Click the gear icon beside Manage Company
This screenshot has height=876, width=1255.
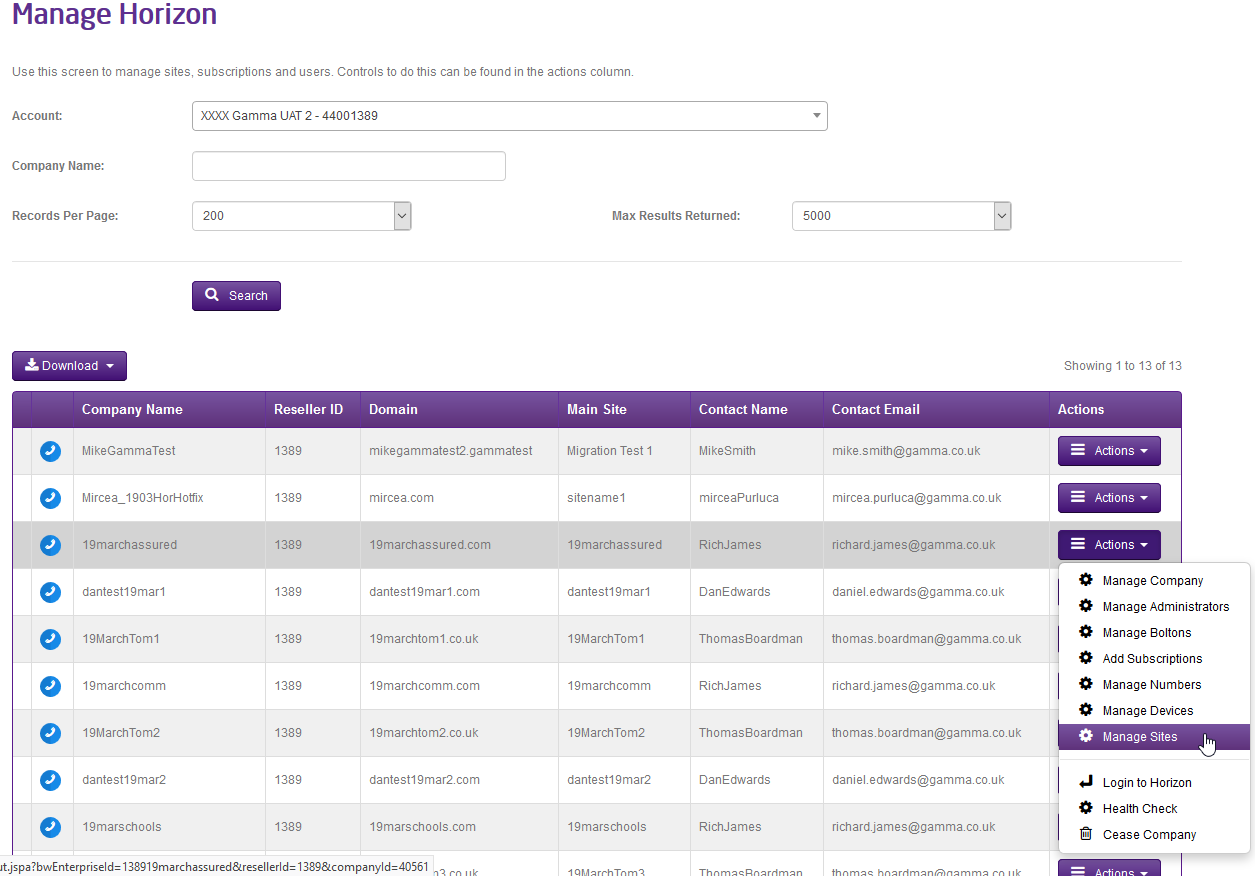point(1086,580)
